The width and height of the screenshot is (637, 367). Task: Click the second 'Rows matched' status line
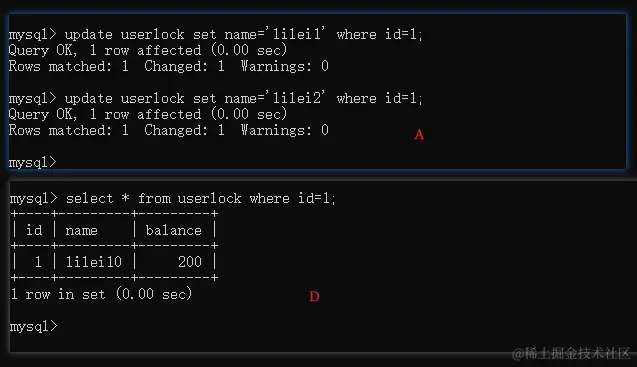169,130
